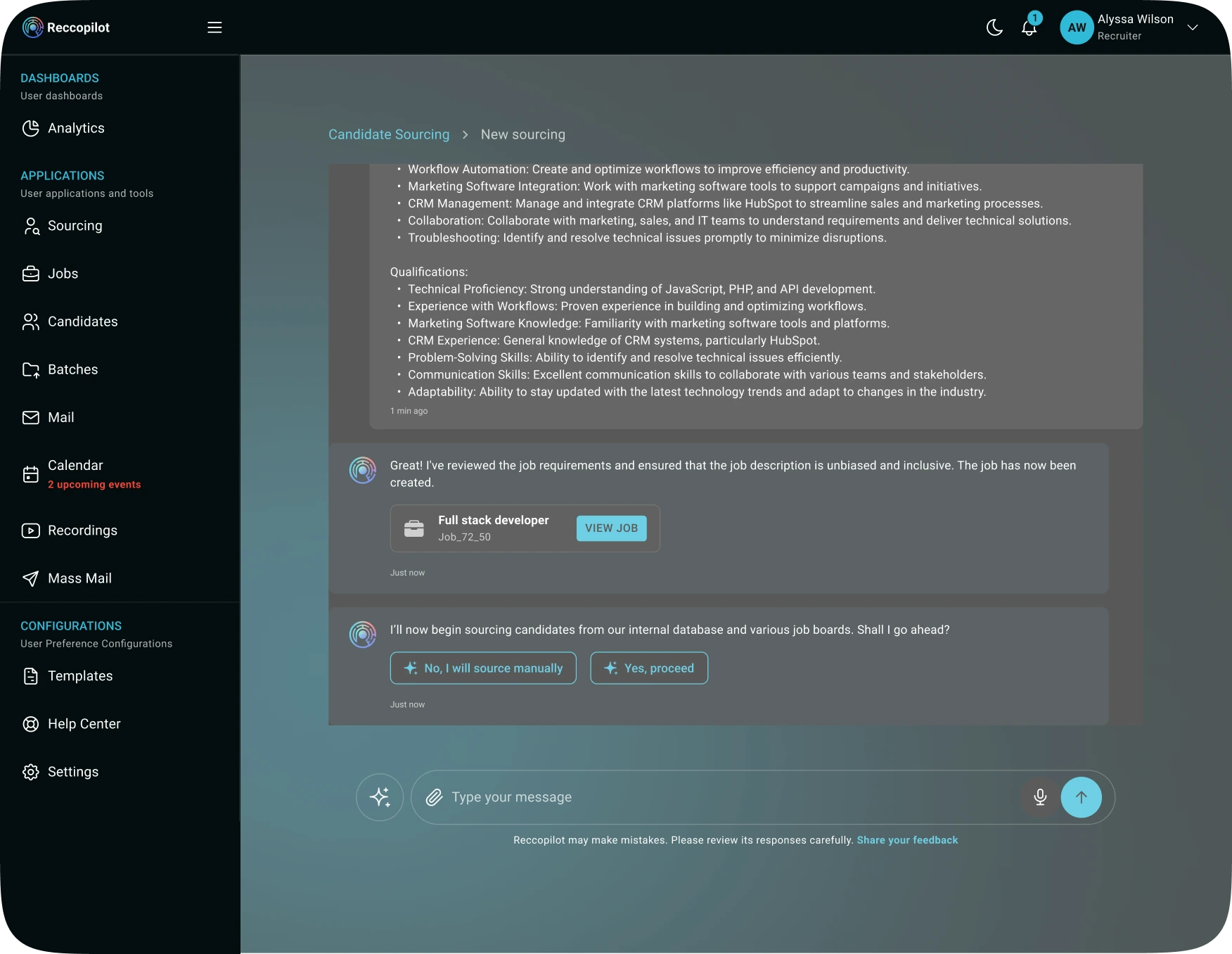
Task: Open the AI assist sparkle menu near message box
Action: click(x=380, y=797)
